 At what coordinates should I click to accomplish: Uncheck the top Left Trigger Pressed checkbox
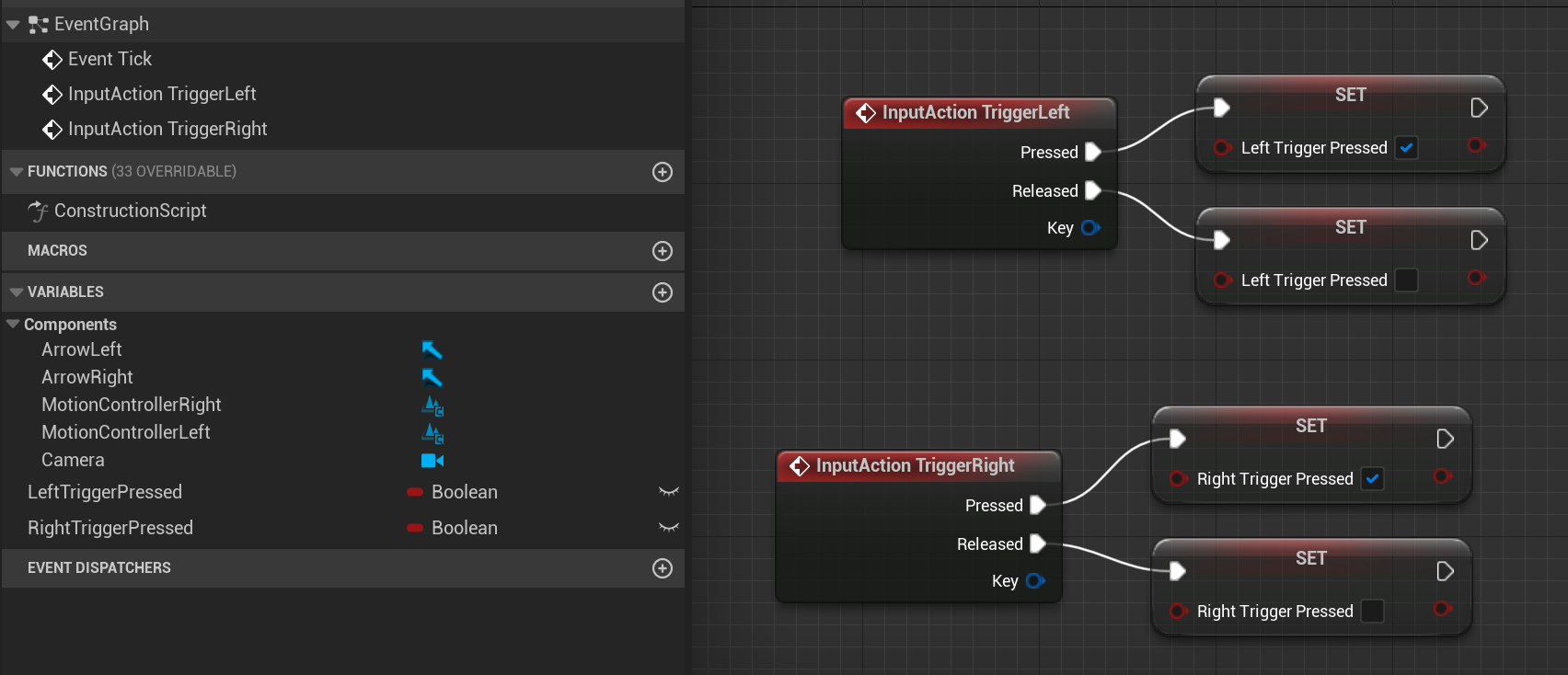point(1406,148)
